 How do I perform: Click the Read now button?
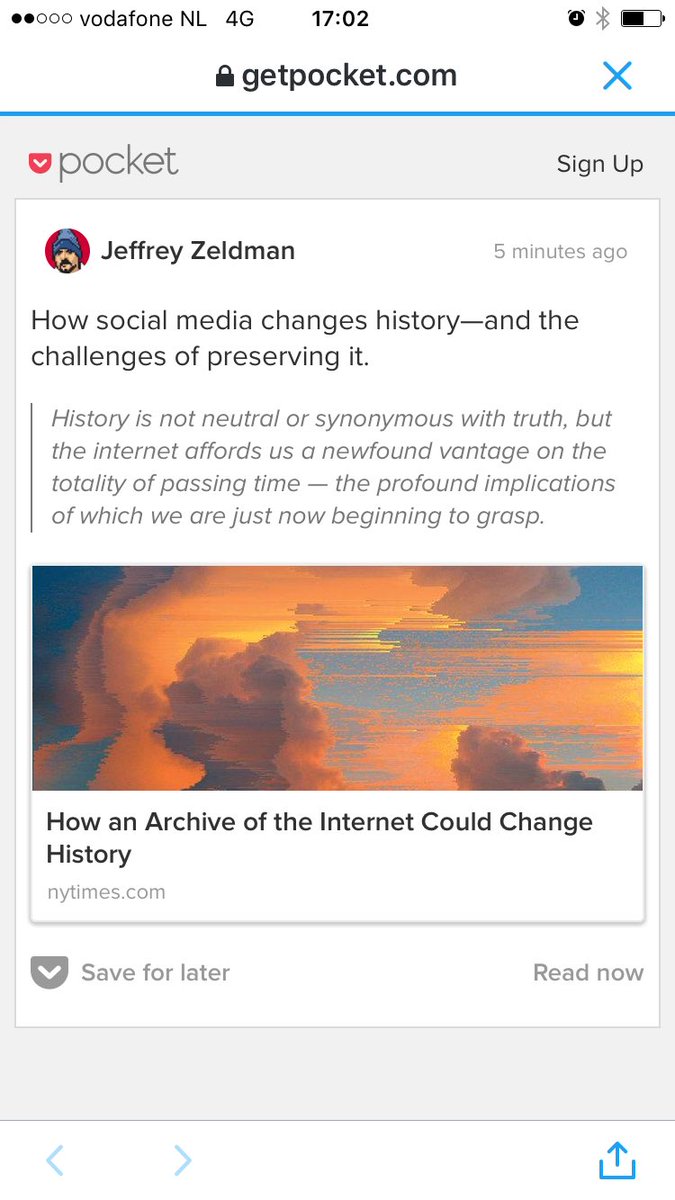(x=588, y=973)
